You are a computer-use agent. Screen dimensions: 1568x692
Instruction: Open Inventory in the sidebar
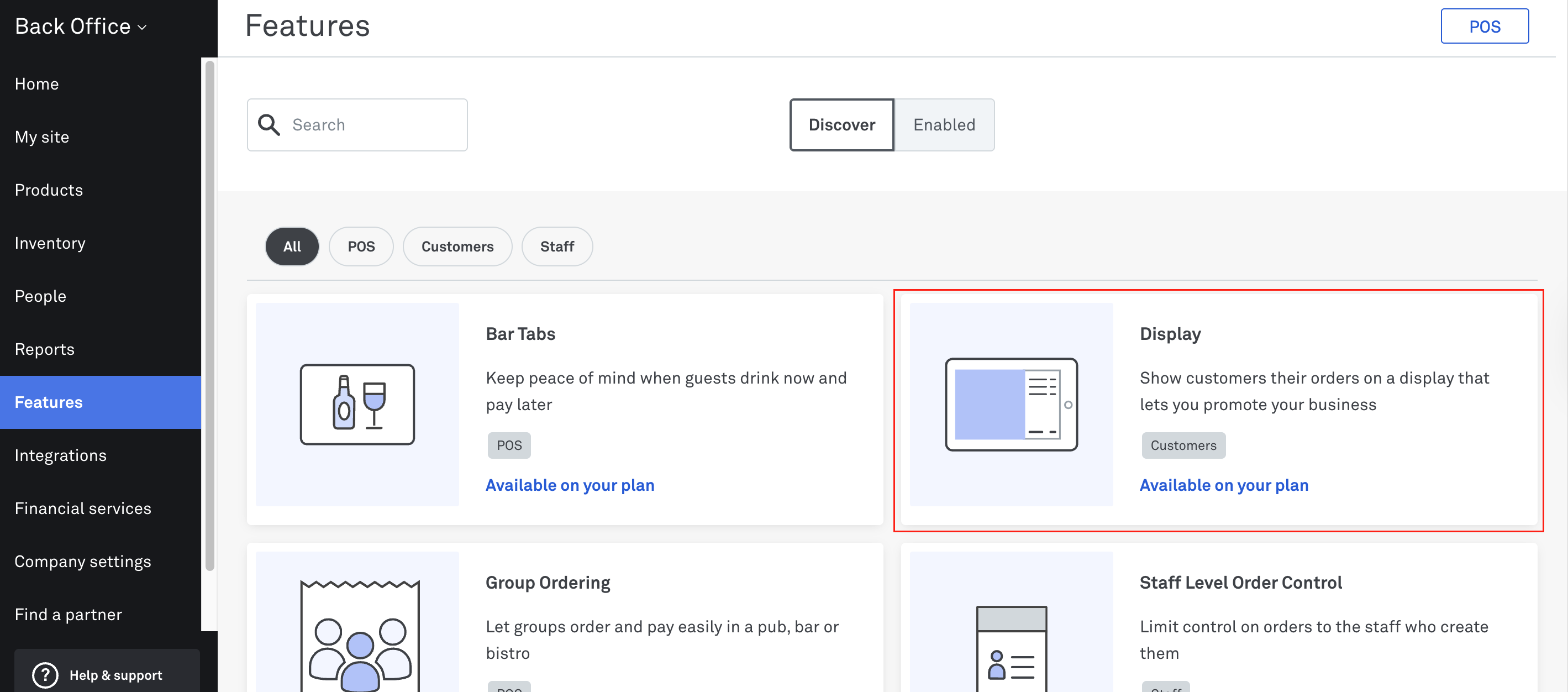(x=101, y=243)
